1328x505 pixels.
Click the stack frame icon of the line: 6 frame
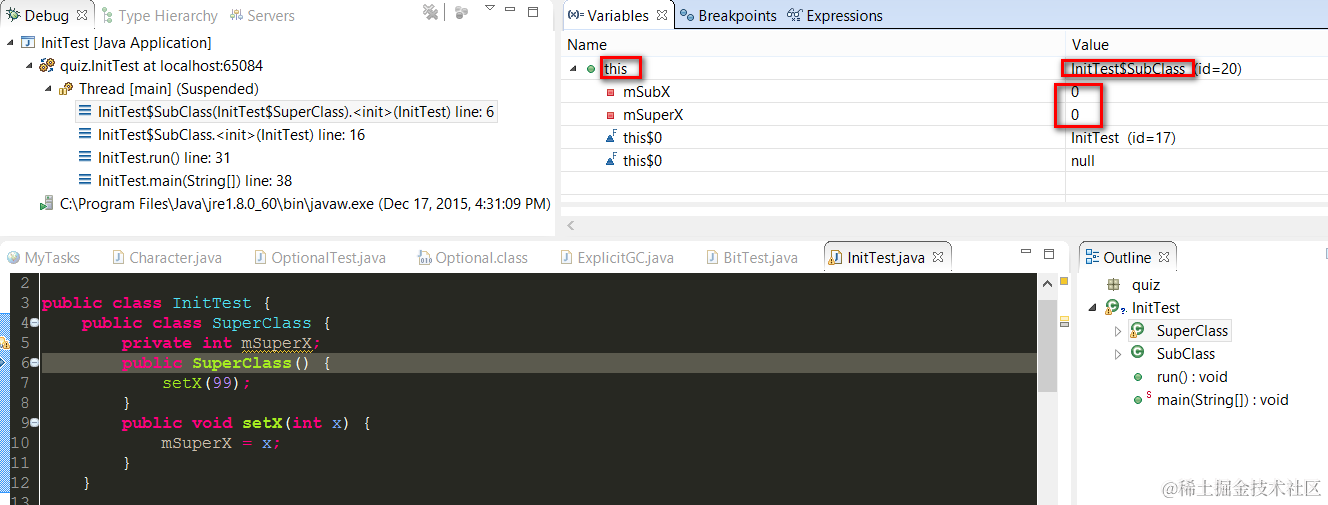pos(86,112)
